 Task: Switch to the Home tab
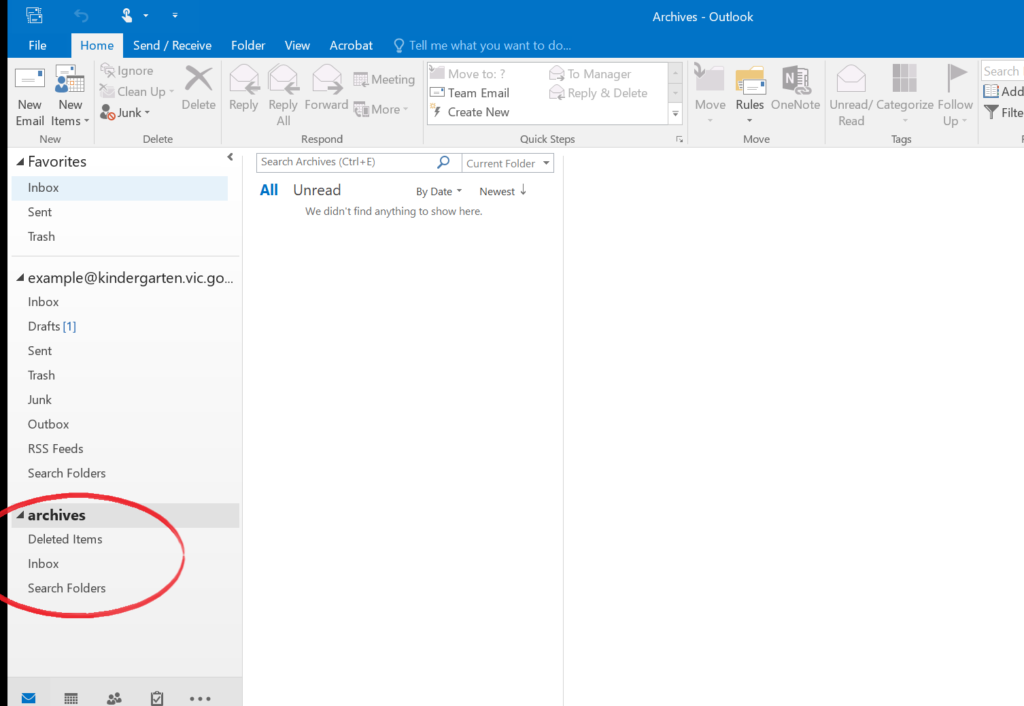[x=97, y=45]
